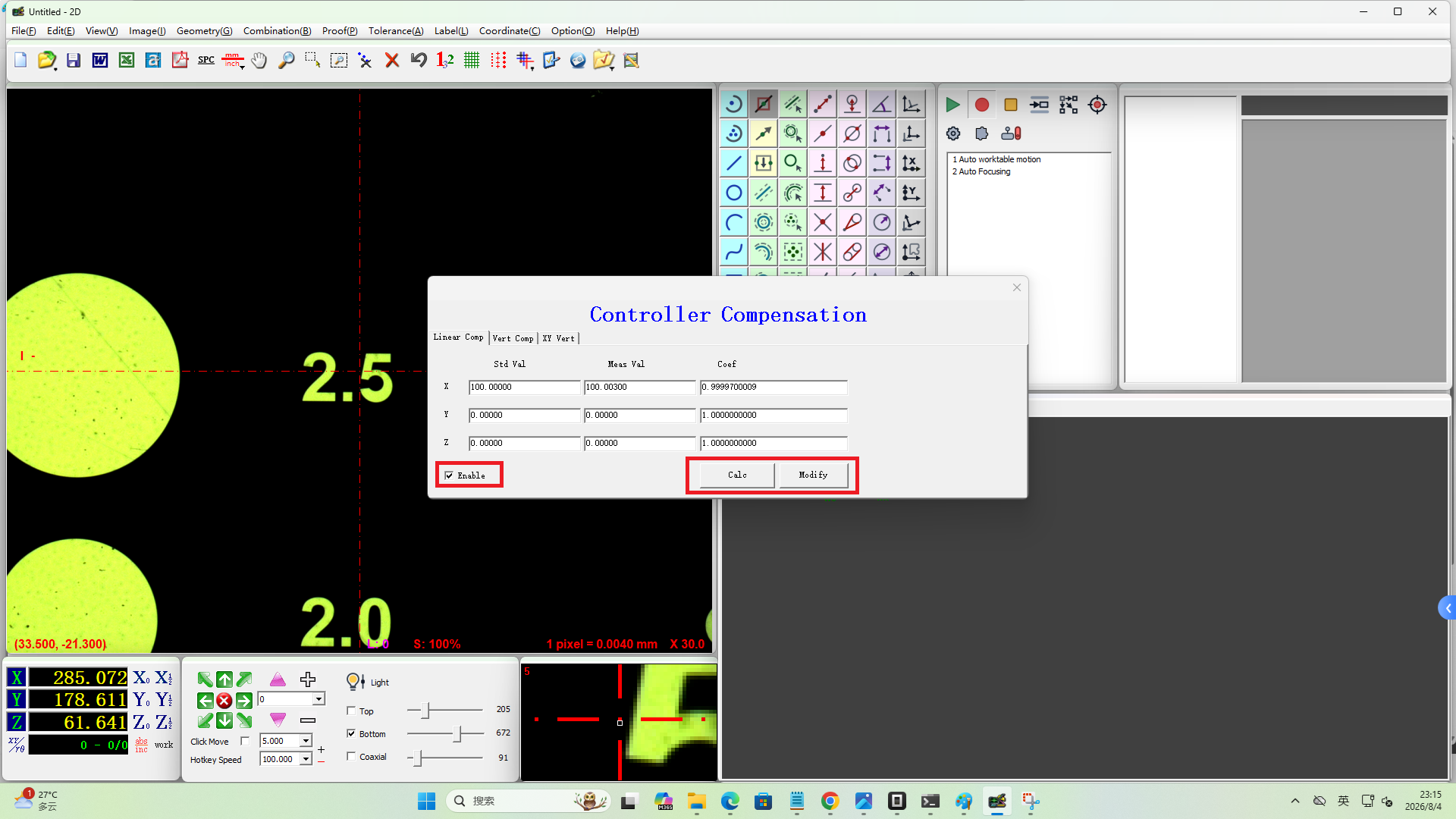Select the blue line measurement tool
Viewport: 1456px width, 819px height.
coord(733,163)
